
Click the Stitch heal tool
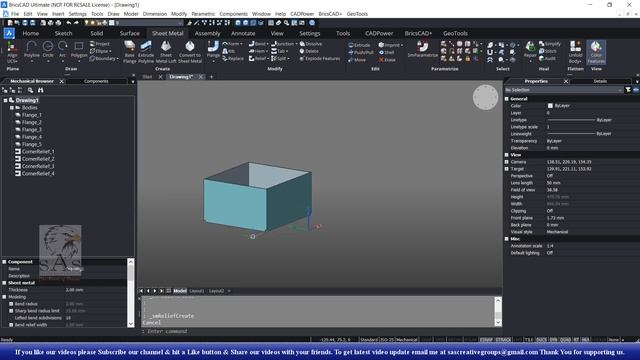(x=548, y=51)
